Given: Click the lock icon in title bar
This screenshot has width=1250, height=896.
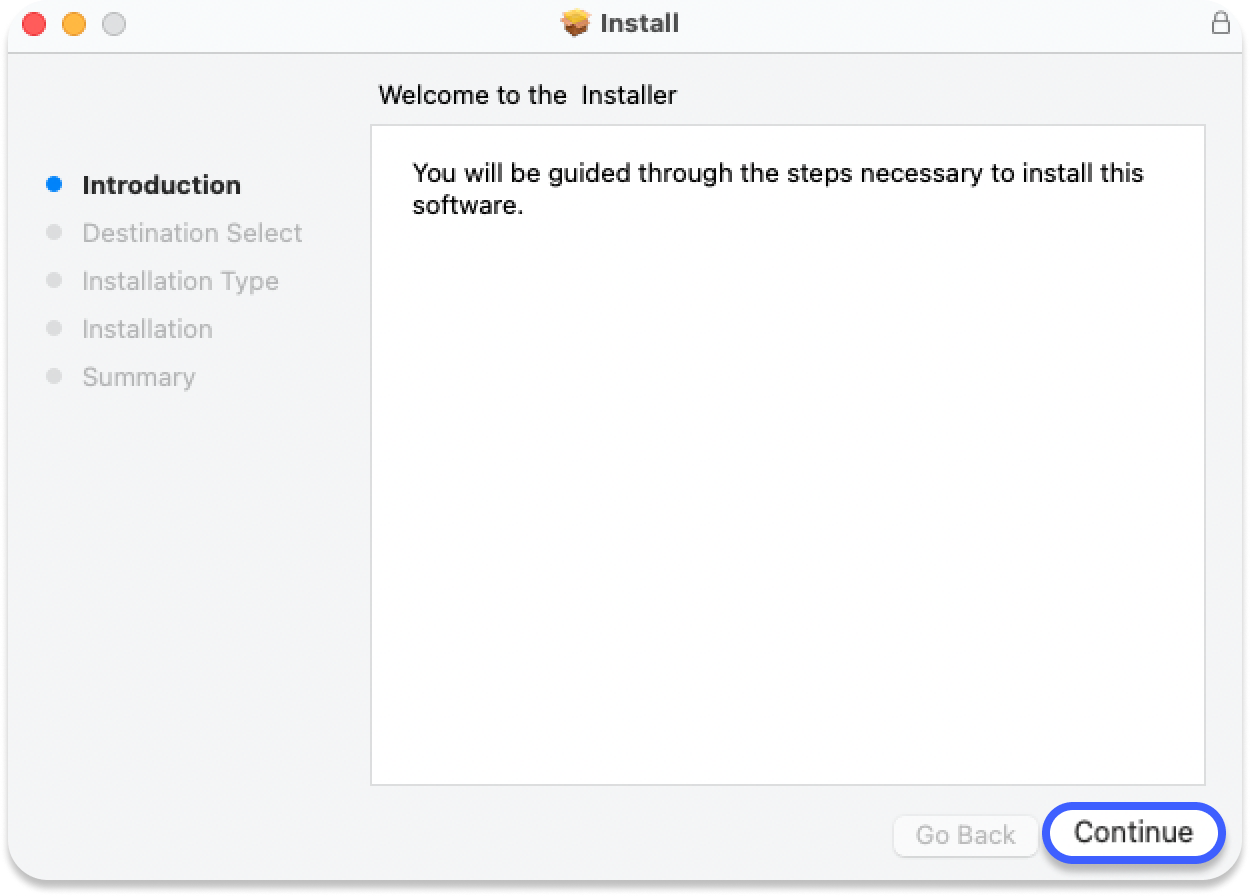Looking at the screenshot, I should [x=1220, y=23].
